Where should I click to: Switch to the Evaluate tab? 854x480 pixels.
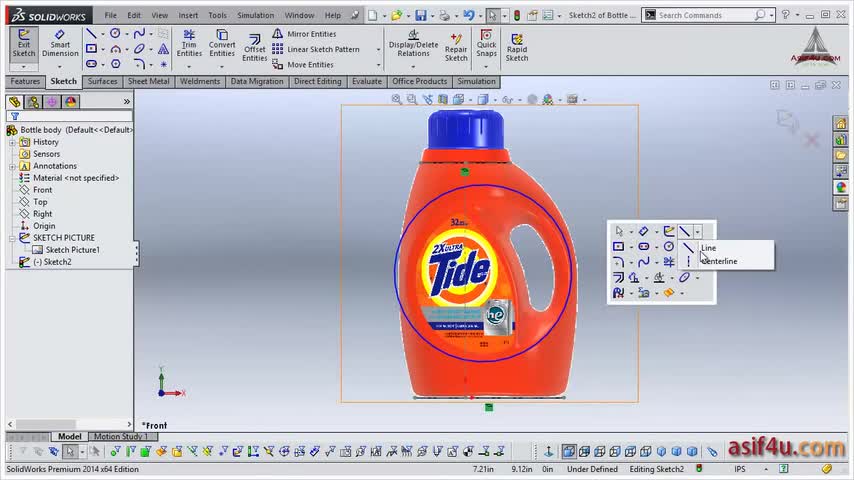367,81
